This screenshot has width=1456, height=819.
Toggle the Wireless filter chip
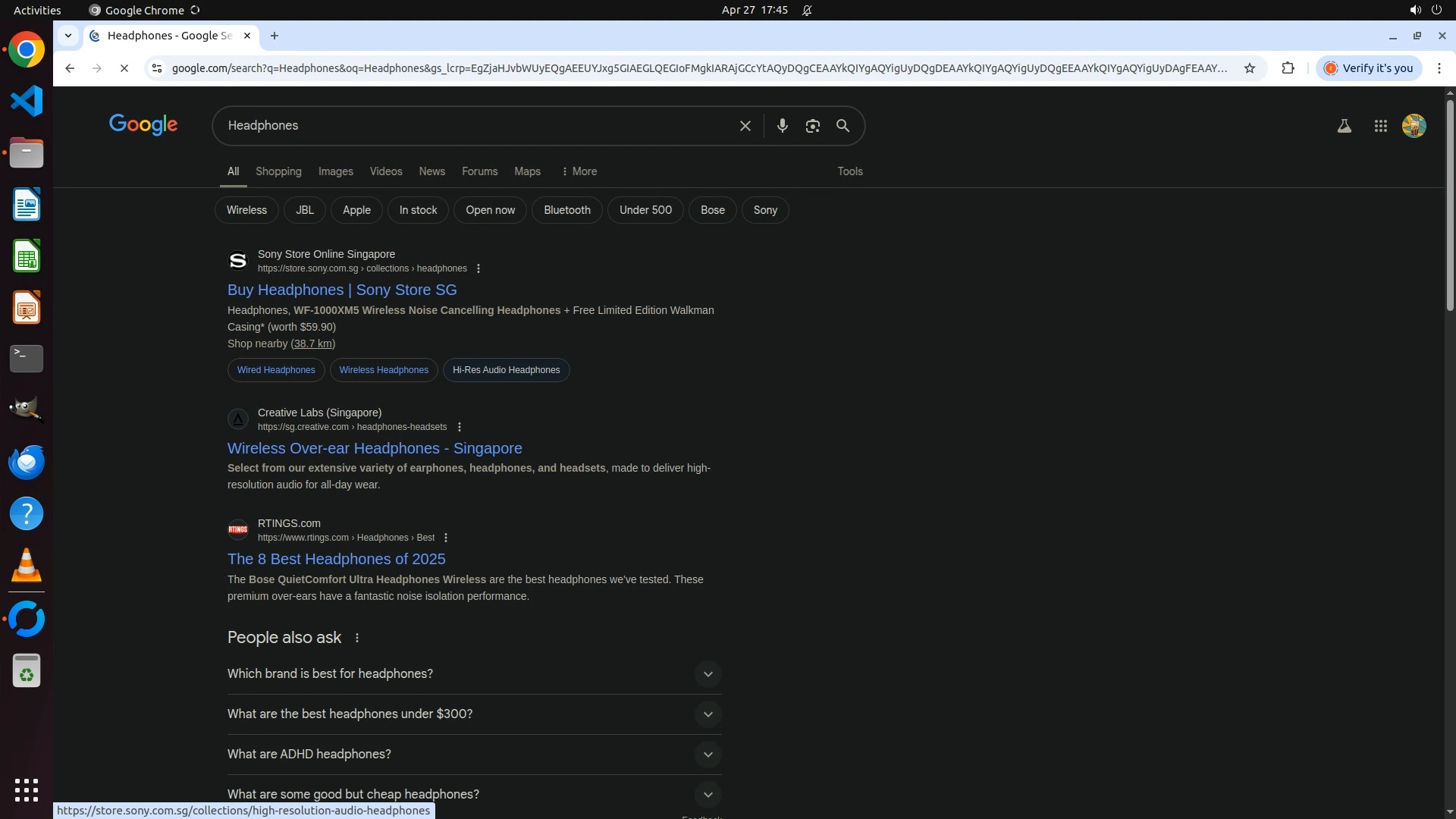coord(246,210)
